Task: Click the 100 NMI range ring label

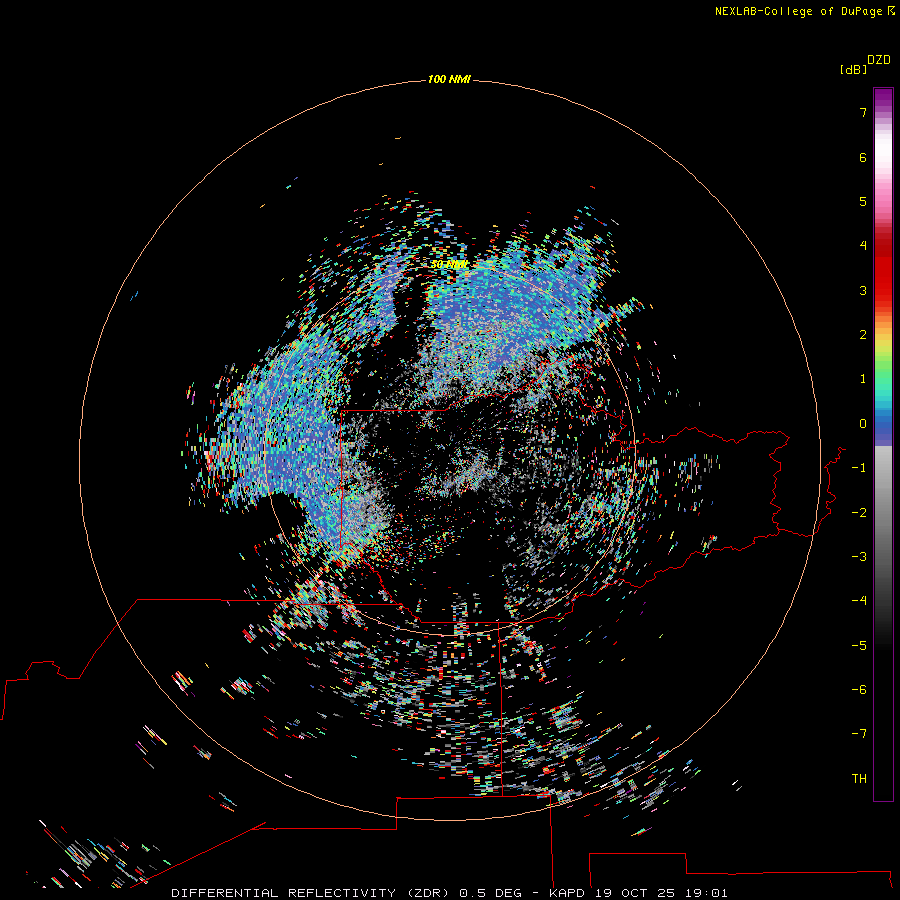Action: tap(449, 79)
